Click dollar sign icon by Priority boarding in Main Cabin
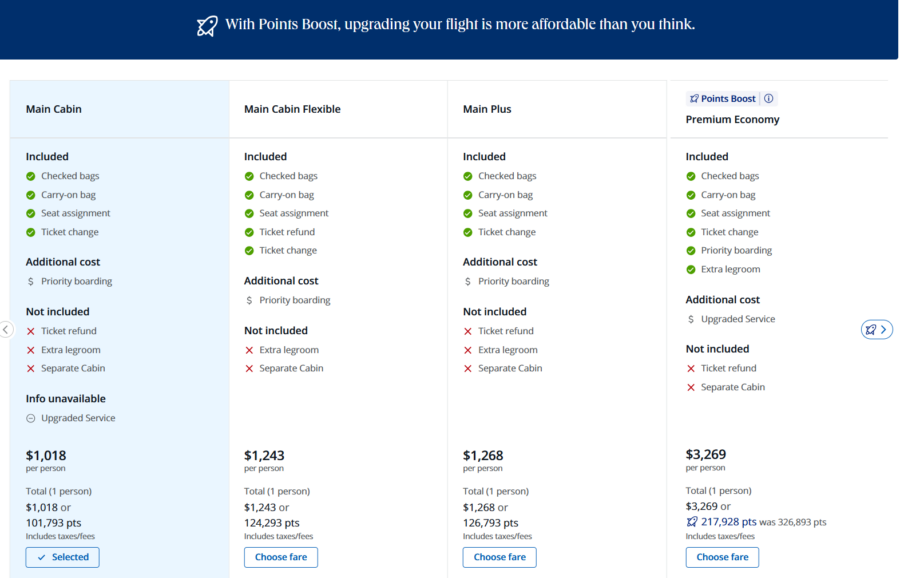Image resolution: width=900 pixels, height=578 pixels. tap(30, 280)
